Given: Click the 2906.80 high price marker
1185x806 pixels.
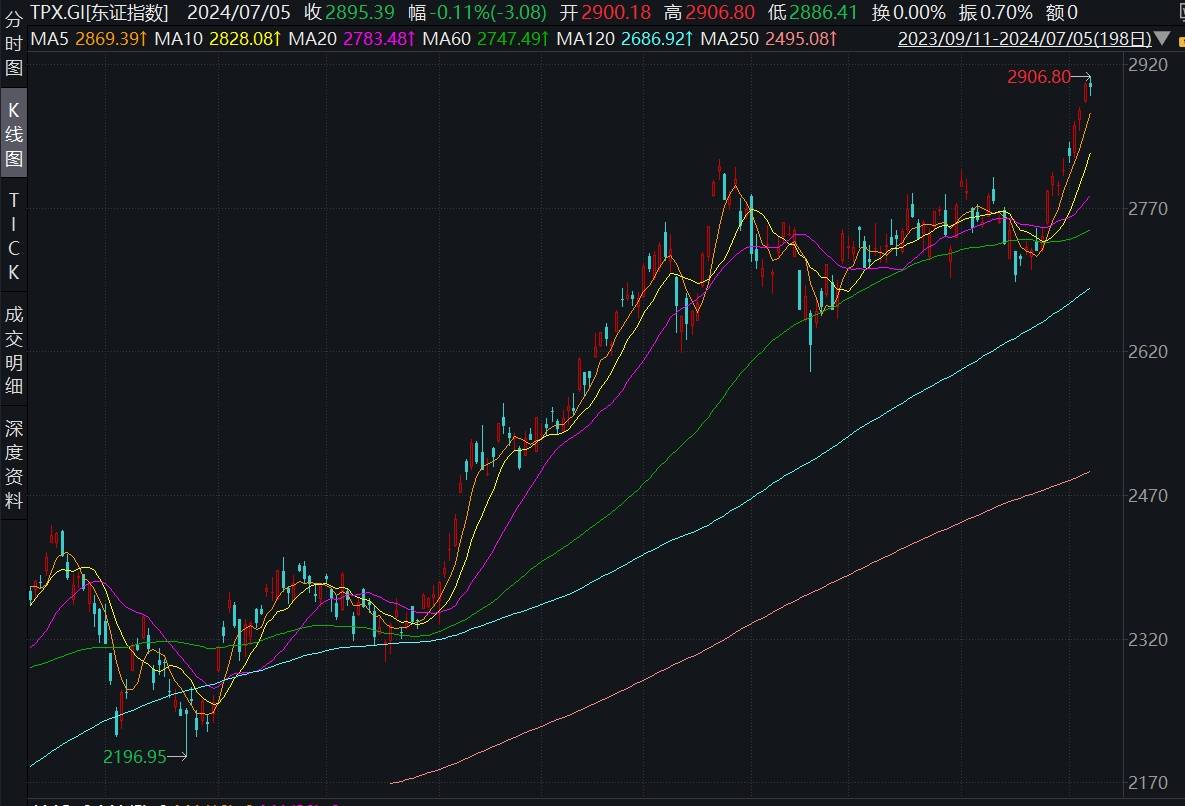Looking at the screenshot, I should (1039, 76).
